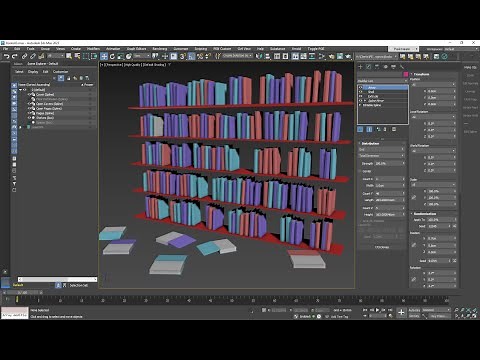Open the Modifier List dropdown
The height and width of the screenshot is (360, 480).
coord(382,81)
